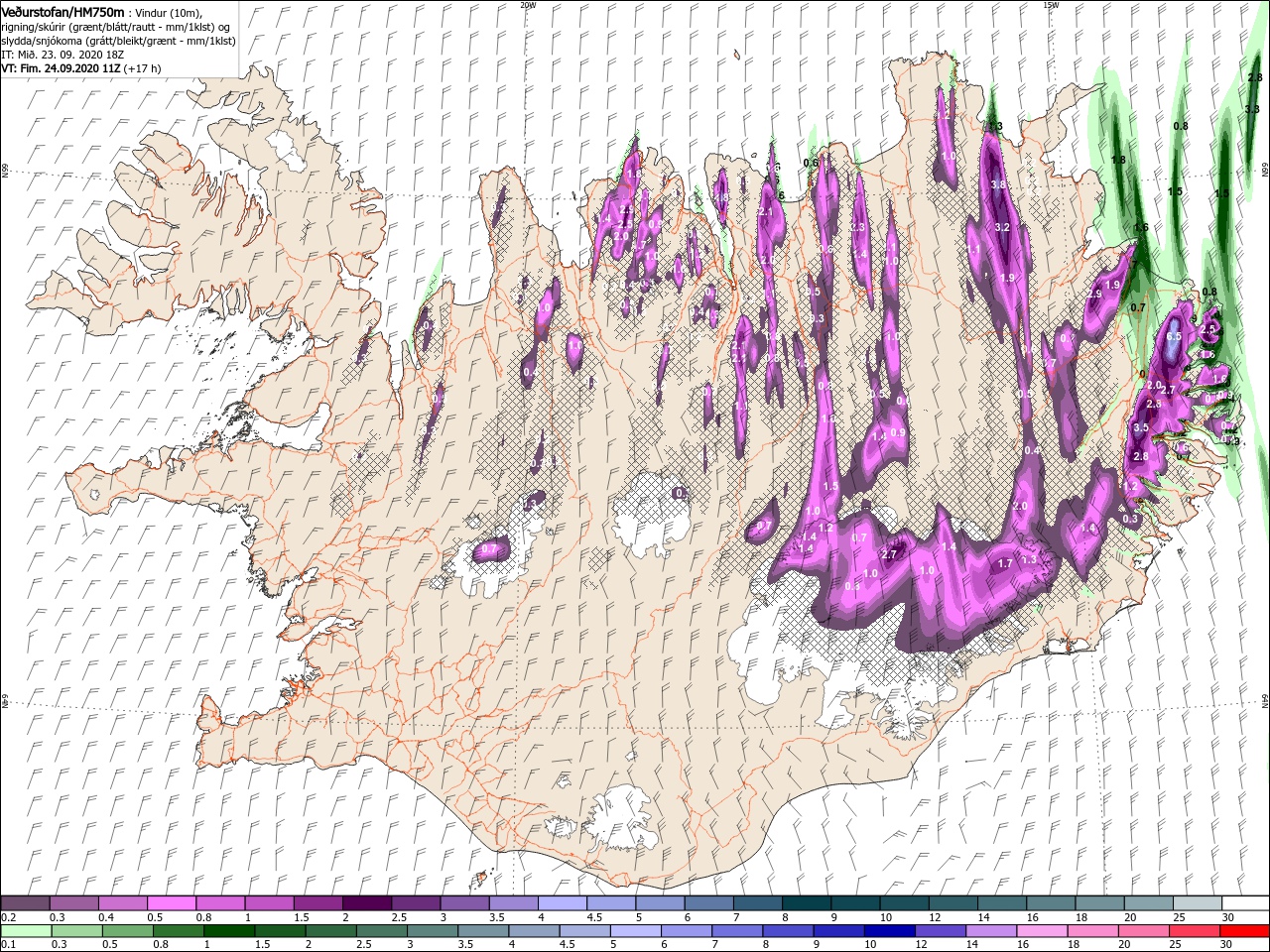Click the white swatch labeled 30 in purple legend

tap(1244, 903)
